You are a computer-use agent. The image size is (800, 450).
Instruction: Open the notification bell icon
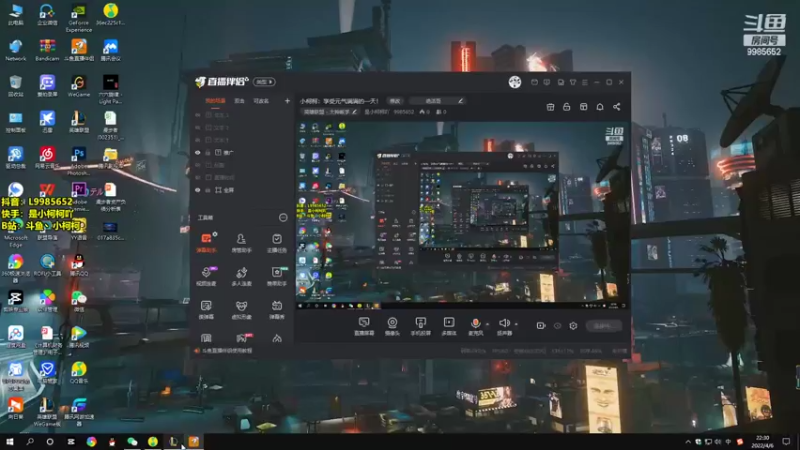[x=600, y=107]
